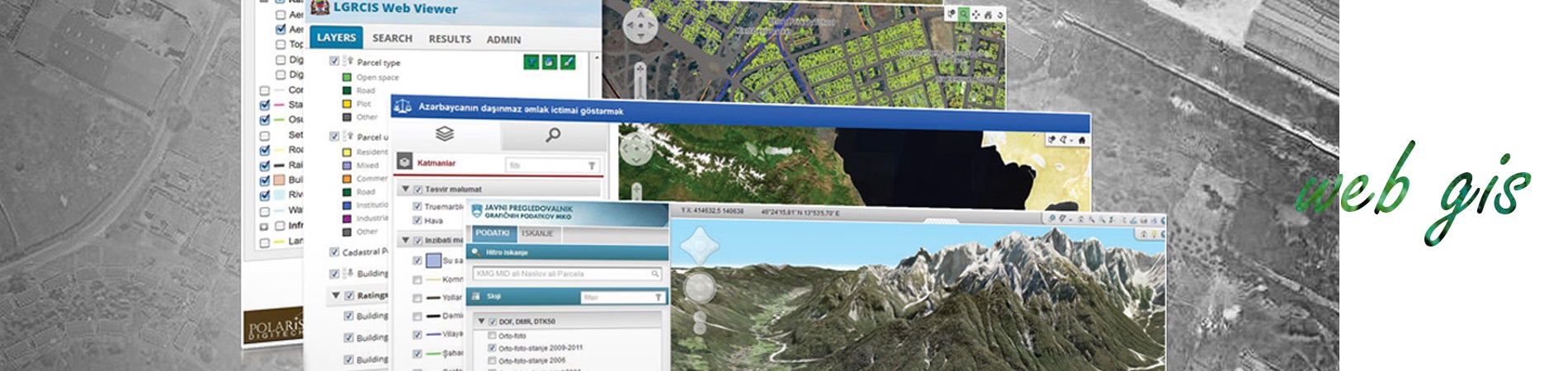
Task: Collapse the DOF, DMR, DTK50 group arrow
Action: tap(481, 322)
